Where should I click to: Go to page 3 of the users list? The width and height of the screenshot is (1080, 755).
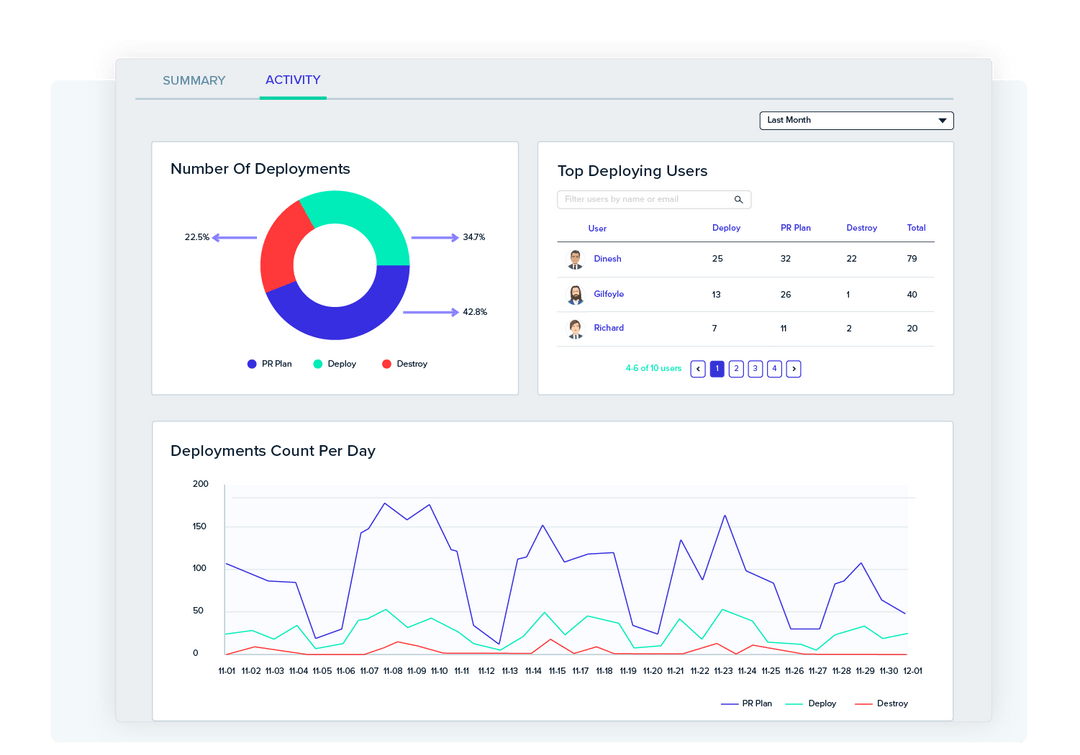(x=755, y=368)
